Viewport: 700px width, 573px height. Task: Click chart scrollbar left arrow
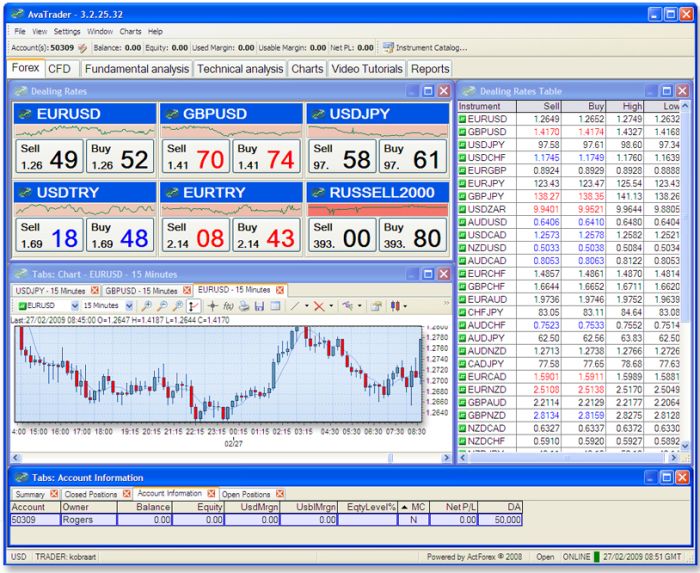click(x=16, y=457)
